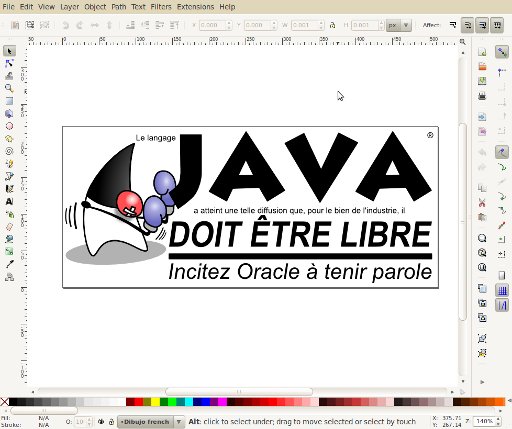Image resolution: width=512 pixels, height=429 pixels.
Task: Open the Layer menu
Action: coord(70,7)
